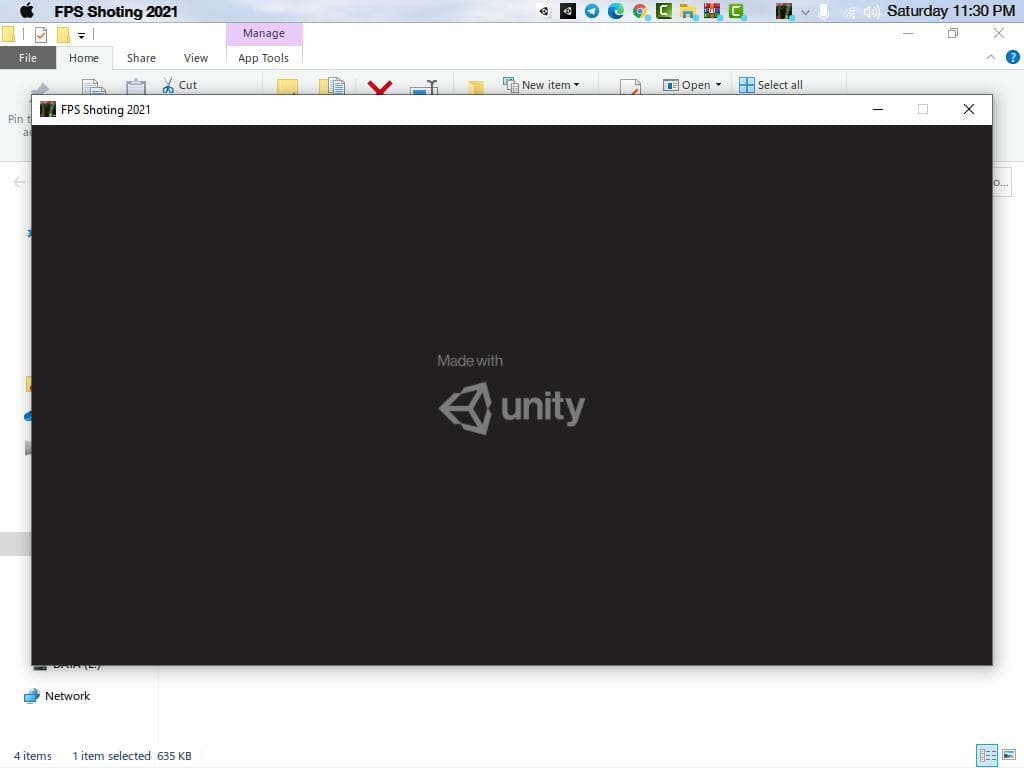Switch Explorer to details view icon
Screen dimensions: 1024x768
click(x=987, y=756)
